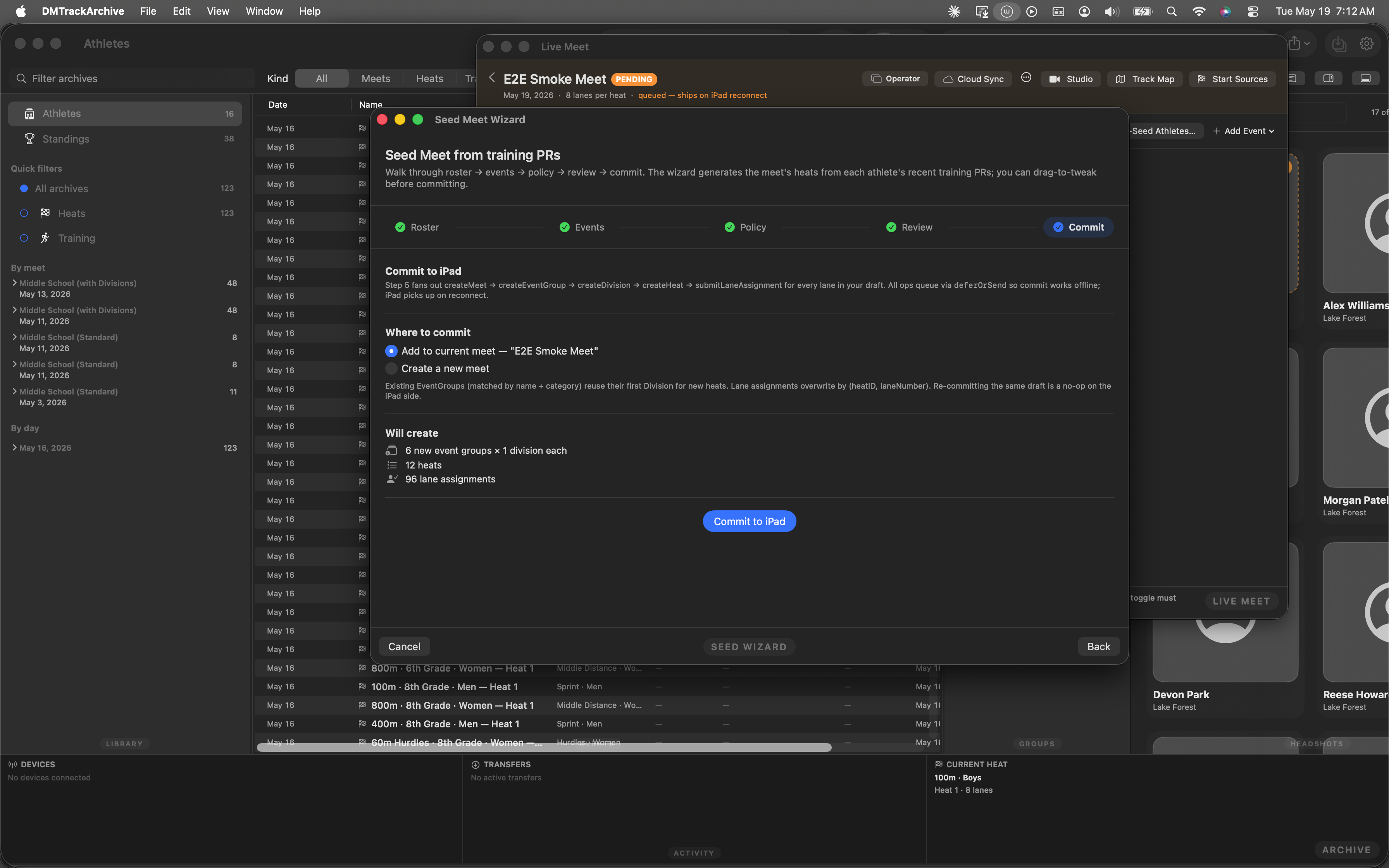Click the Heats flag icon in quick filters
The width and height of the screenshot is (1389, 868).
coord(45,213)
